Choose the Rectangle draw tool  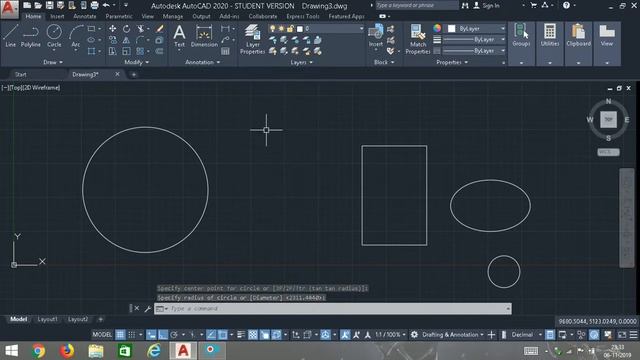(x=91, y=29)
